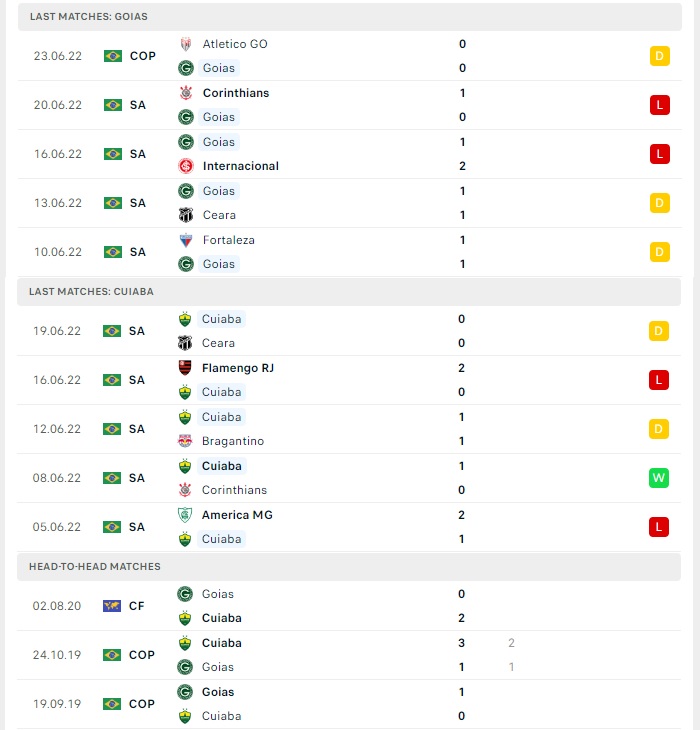
Task: Open the America MG team link
Action: coord(237,515)
